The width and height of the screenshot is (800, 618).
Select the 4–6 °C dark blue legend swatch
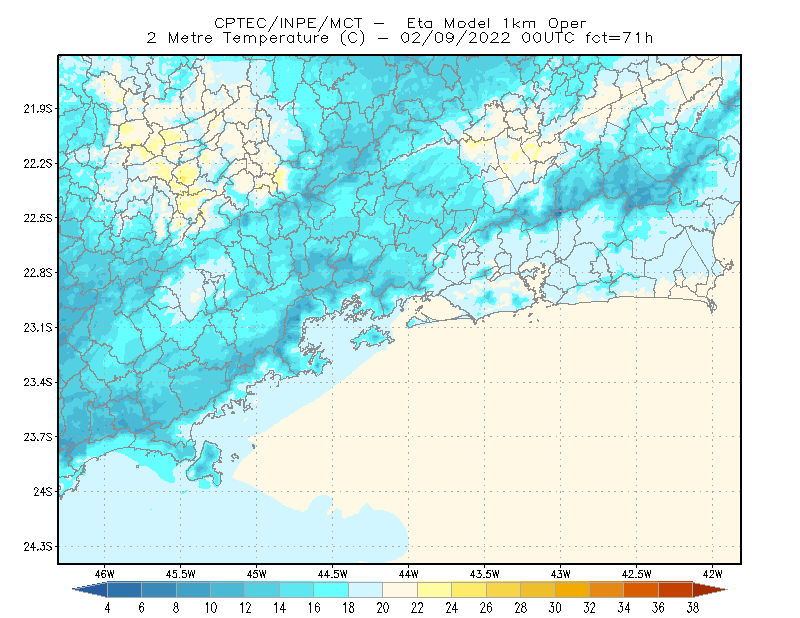click(x=124, y=590)
